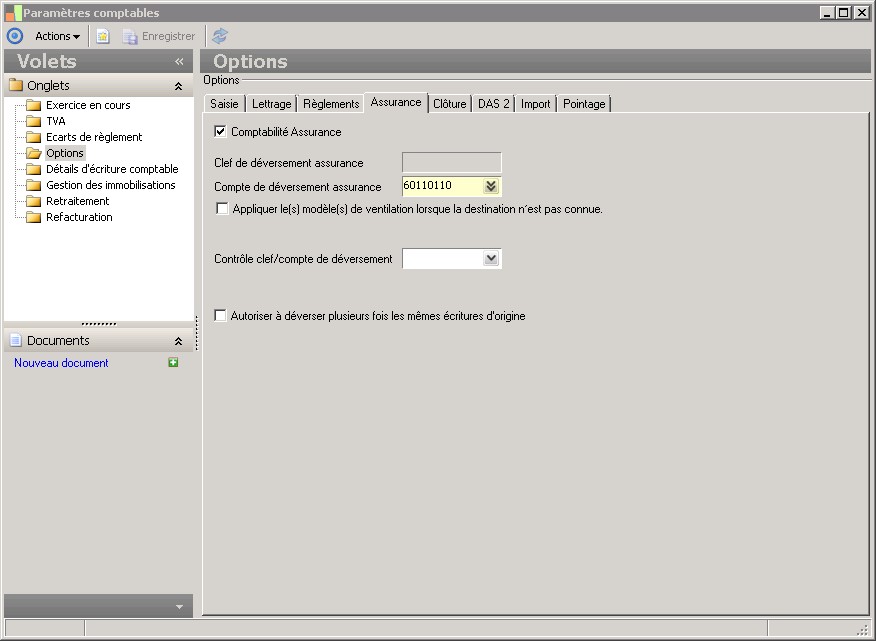Switch to the Clôture tab

tap(450, 104)
